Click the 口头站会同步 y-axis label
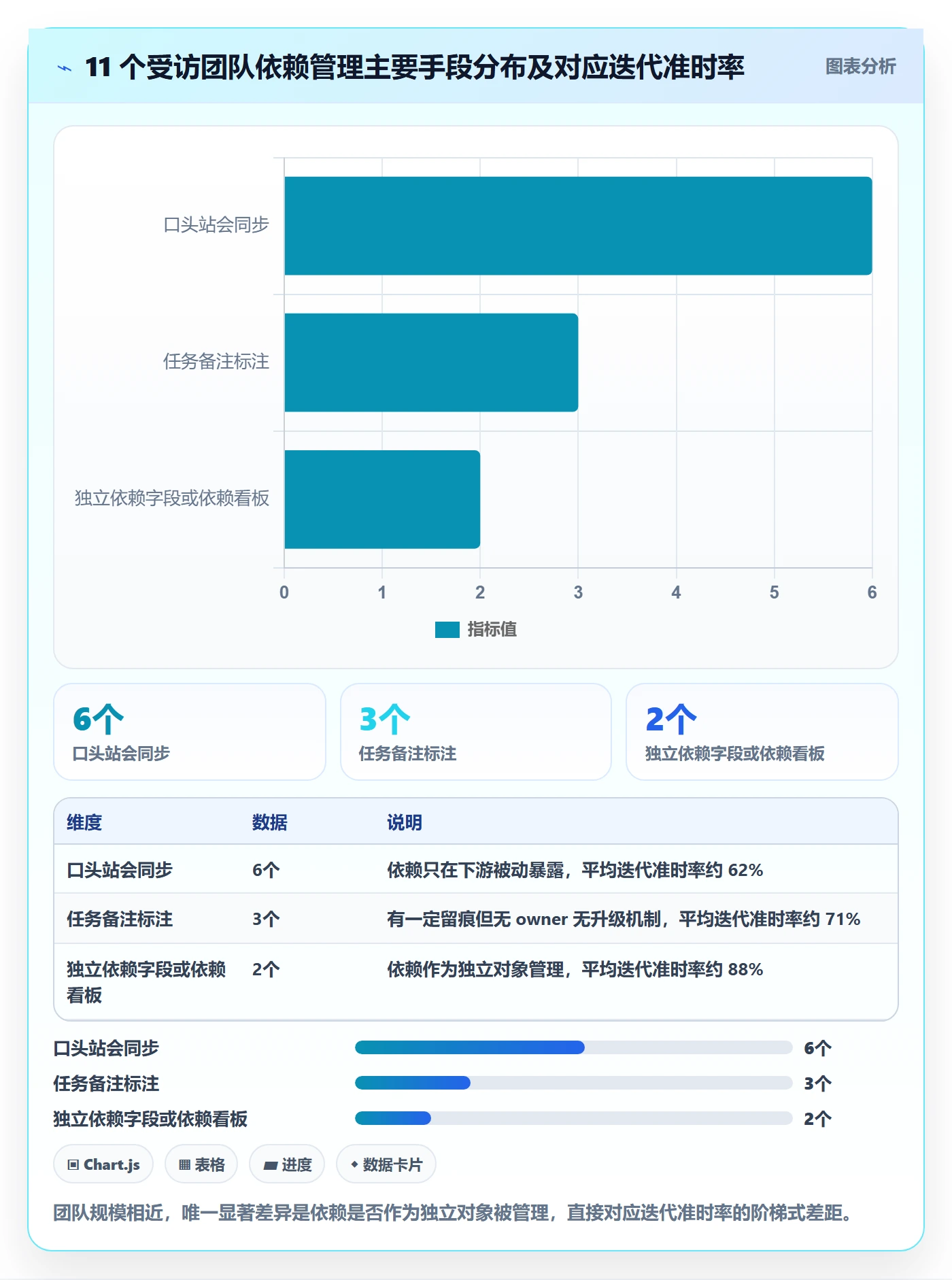Viewport: 952px width, 1280px height. point(216,225)
